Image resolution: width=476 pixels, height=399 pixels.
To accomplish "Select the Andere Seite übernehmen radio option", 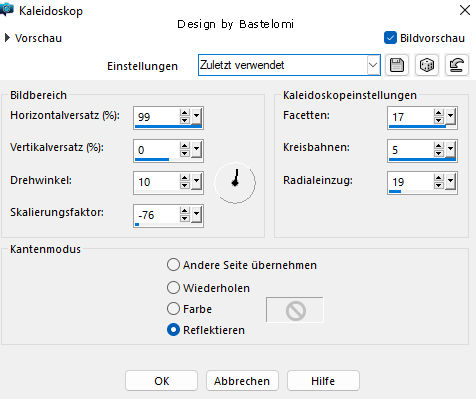I will point(173,265).
